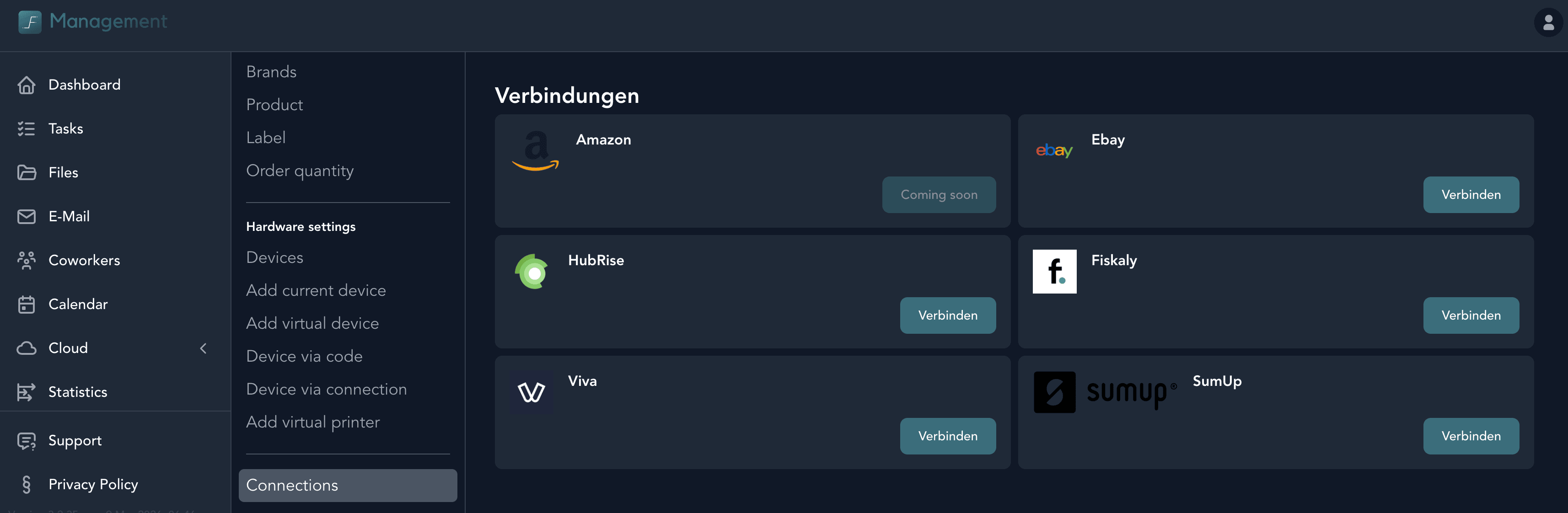Open the Calendar icon
The height and width of the screenshot is (513, 1568).
(27, 304)
